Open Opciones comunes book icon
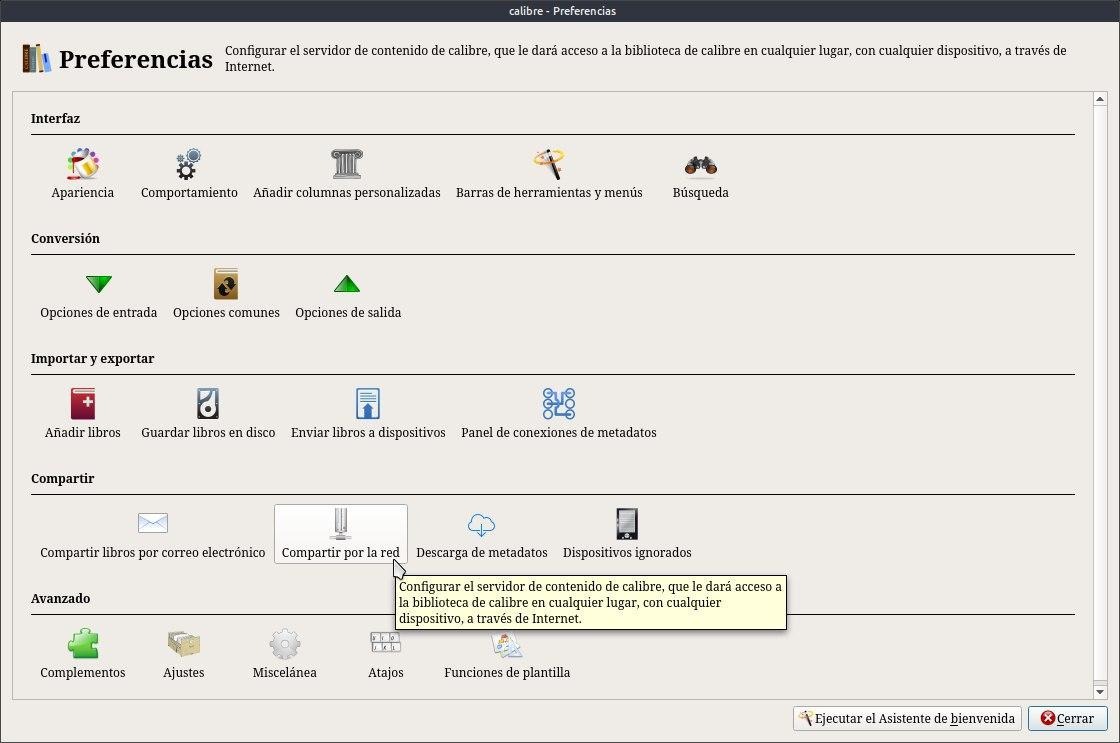Image resolution: width=1120 pixels, height=743 pixels. [x=226, y=284]
